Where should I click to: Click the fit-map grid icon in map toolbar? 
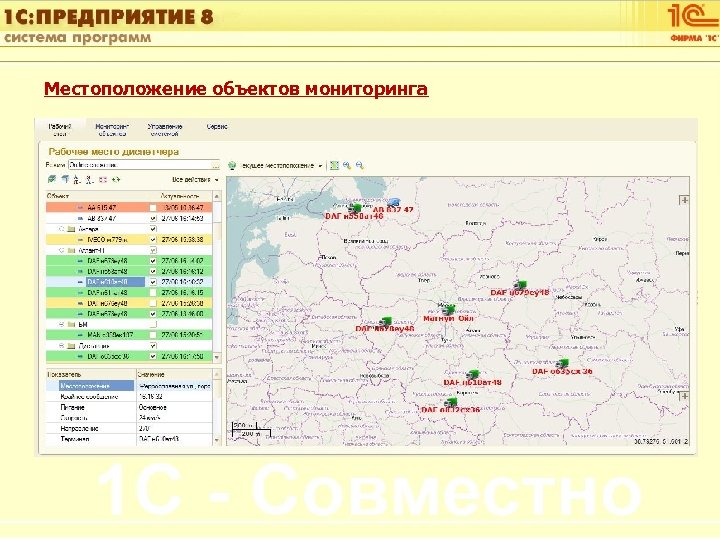tap(334, 165)
